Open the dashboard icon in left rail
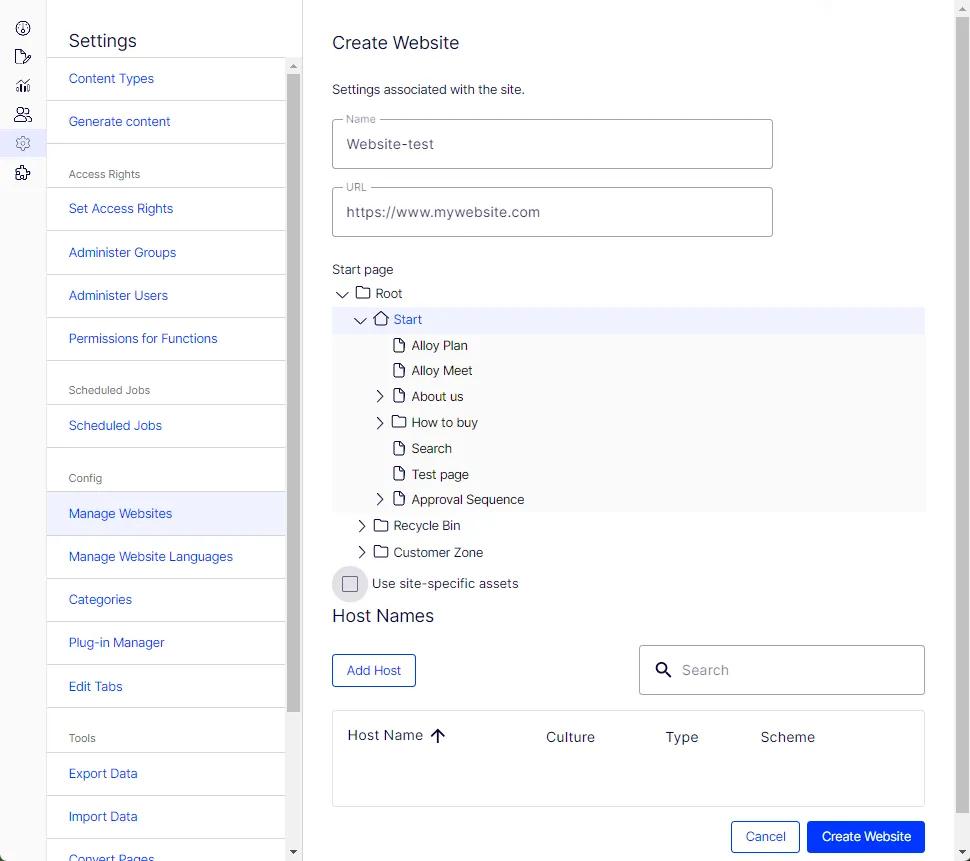This screenshot has height=861, width=970. [23, 28]
